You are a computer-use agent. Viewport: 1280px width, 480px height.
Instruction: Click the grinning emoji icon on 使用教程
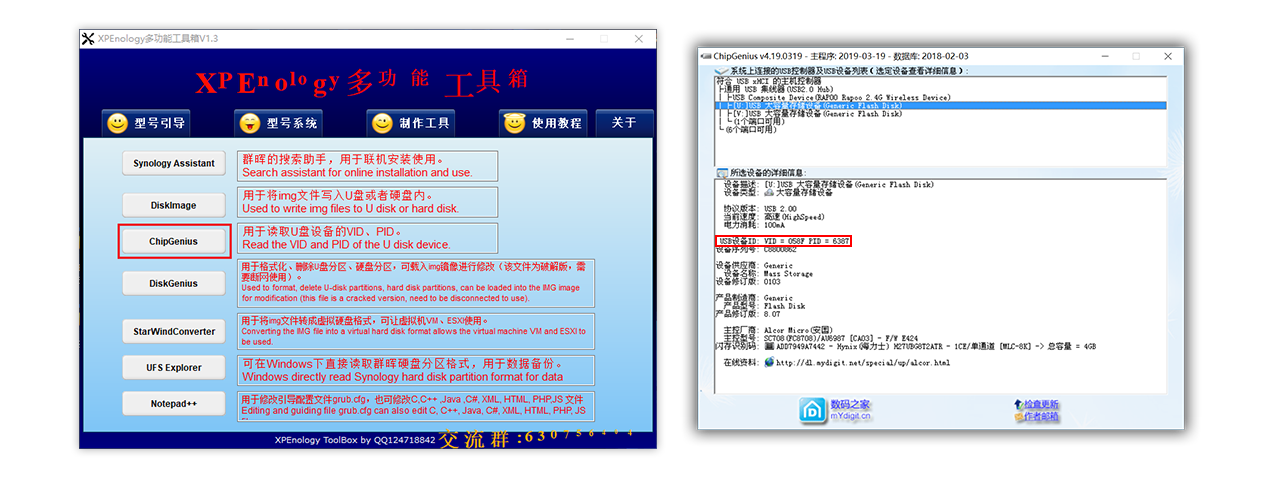pyautogui.click(x=514, y=124)
